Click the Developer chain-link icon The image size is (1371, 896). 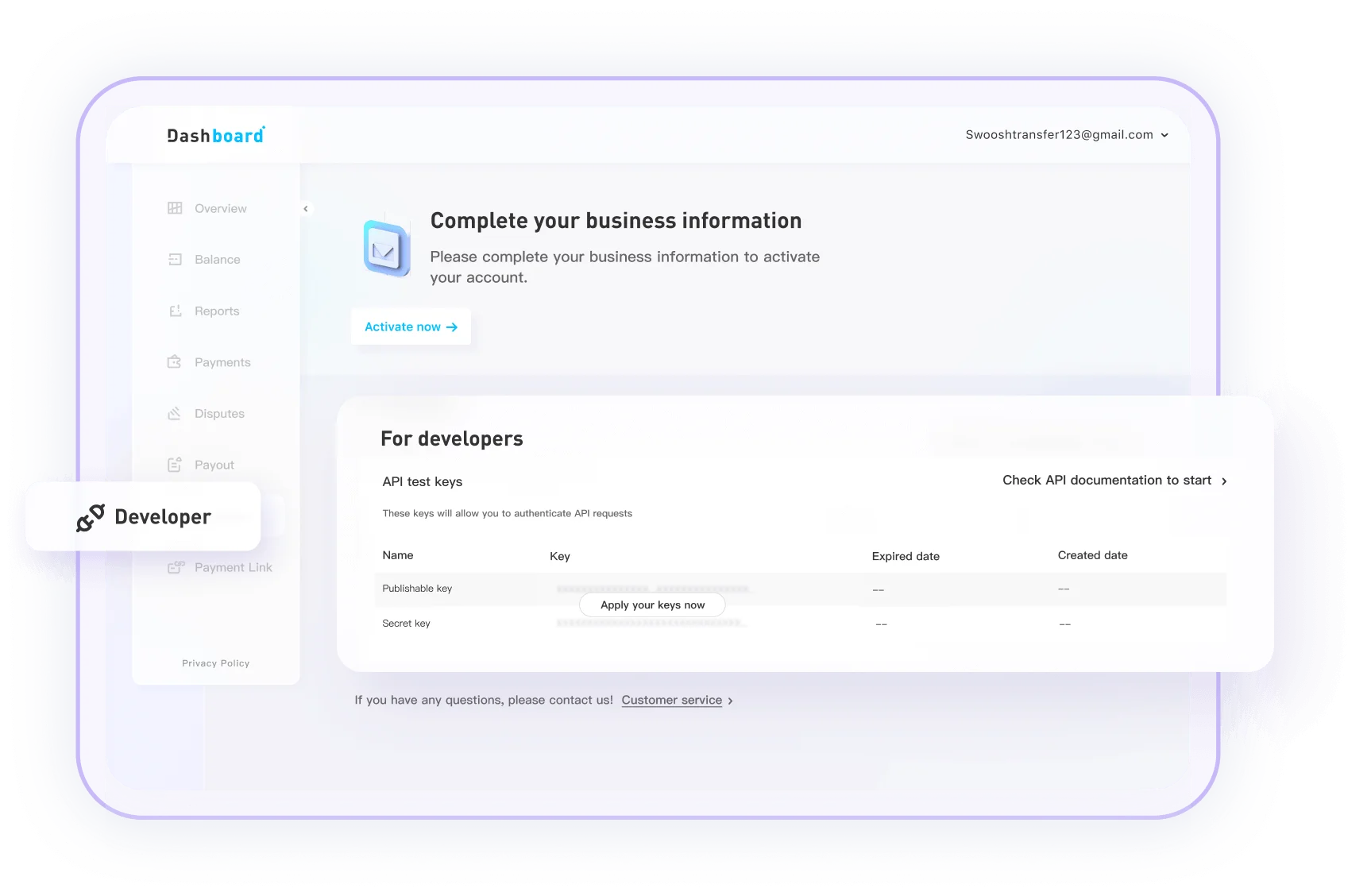pos(91,517)
